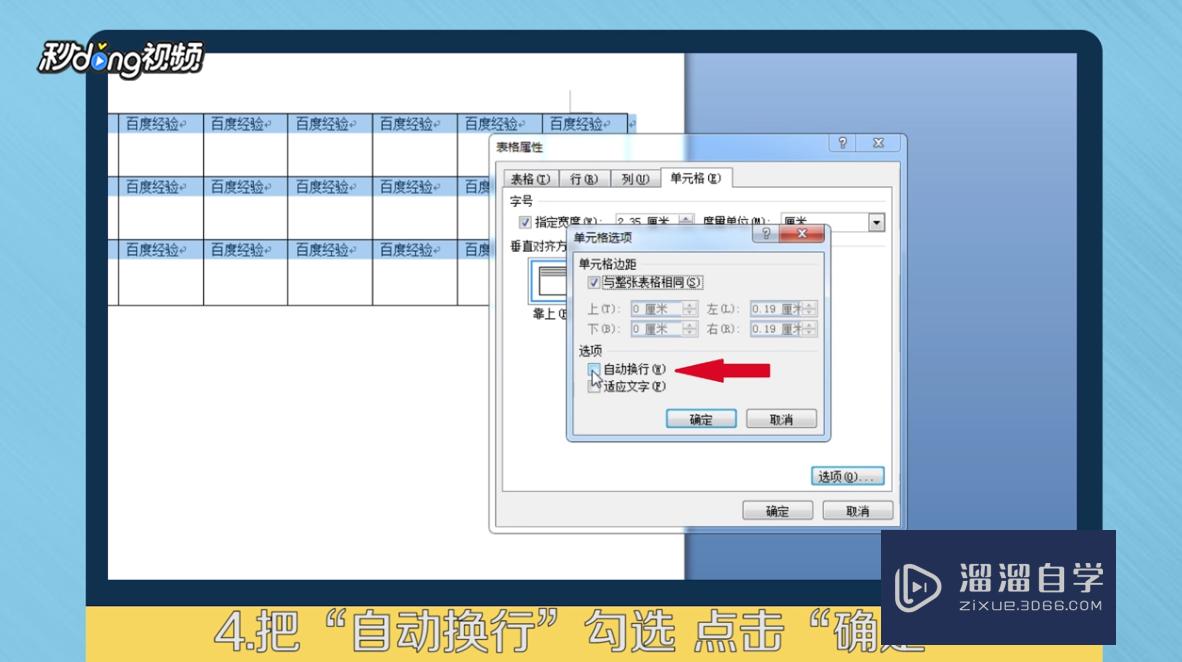Click the 右 margin input field
This screenshot has height=662, width=1182.
click(x=776, y=329)
